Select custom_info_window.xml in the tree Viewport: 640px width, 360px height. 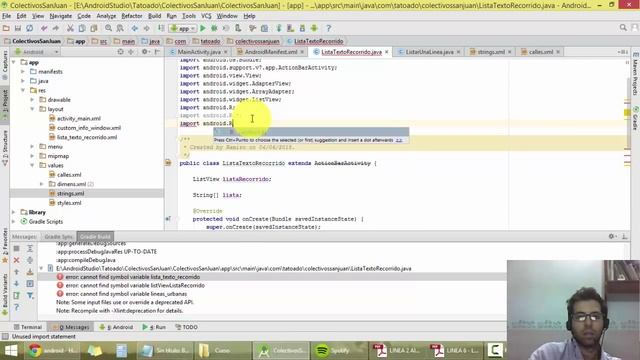[x=89, y=128]
